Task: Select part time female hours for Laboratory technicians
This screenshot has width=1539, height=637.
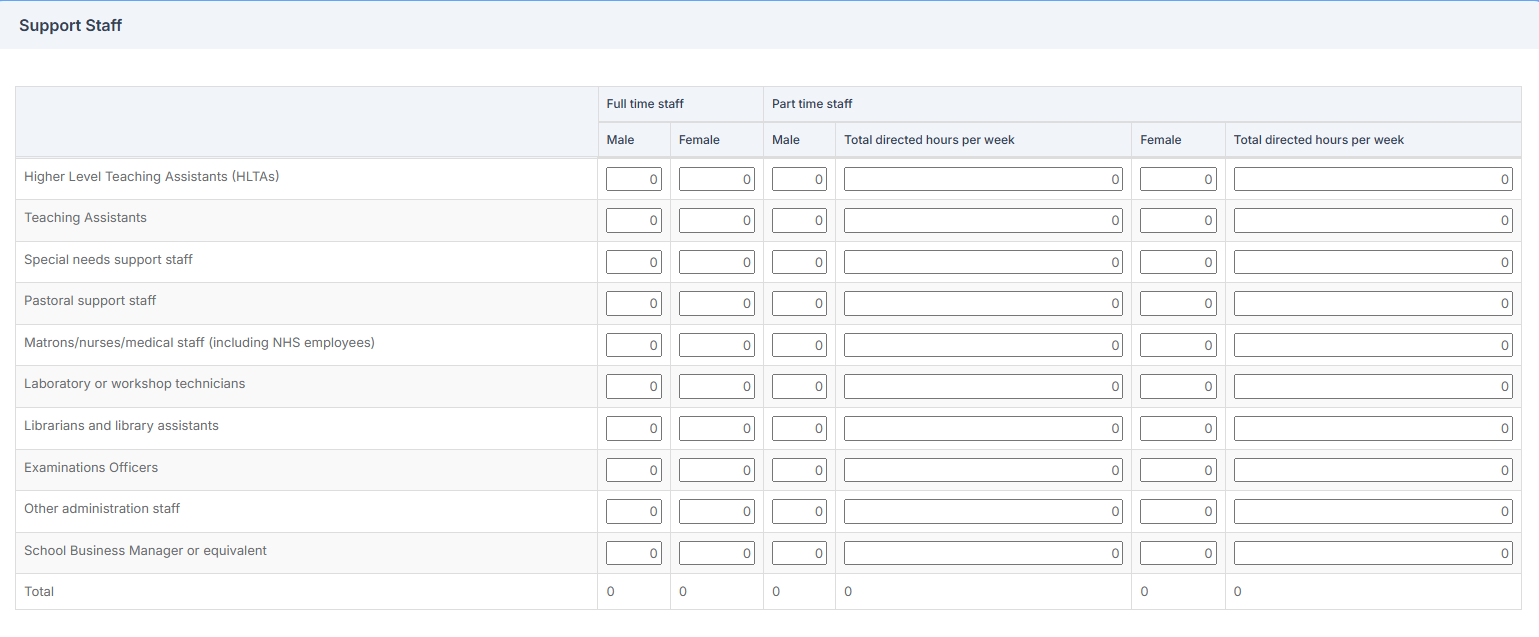Action: click(x=1372, y=387)
